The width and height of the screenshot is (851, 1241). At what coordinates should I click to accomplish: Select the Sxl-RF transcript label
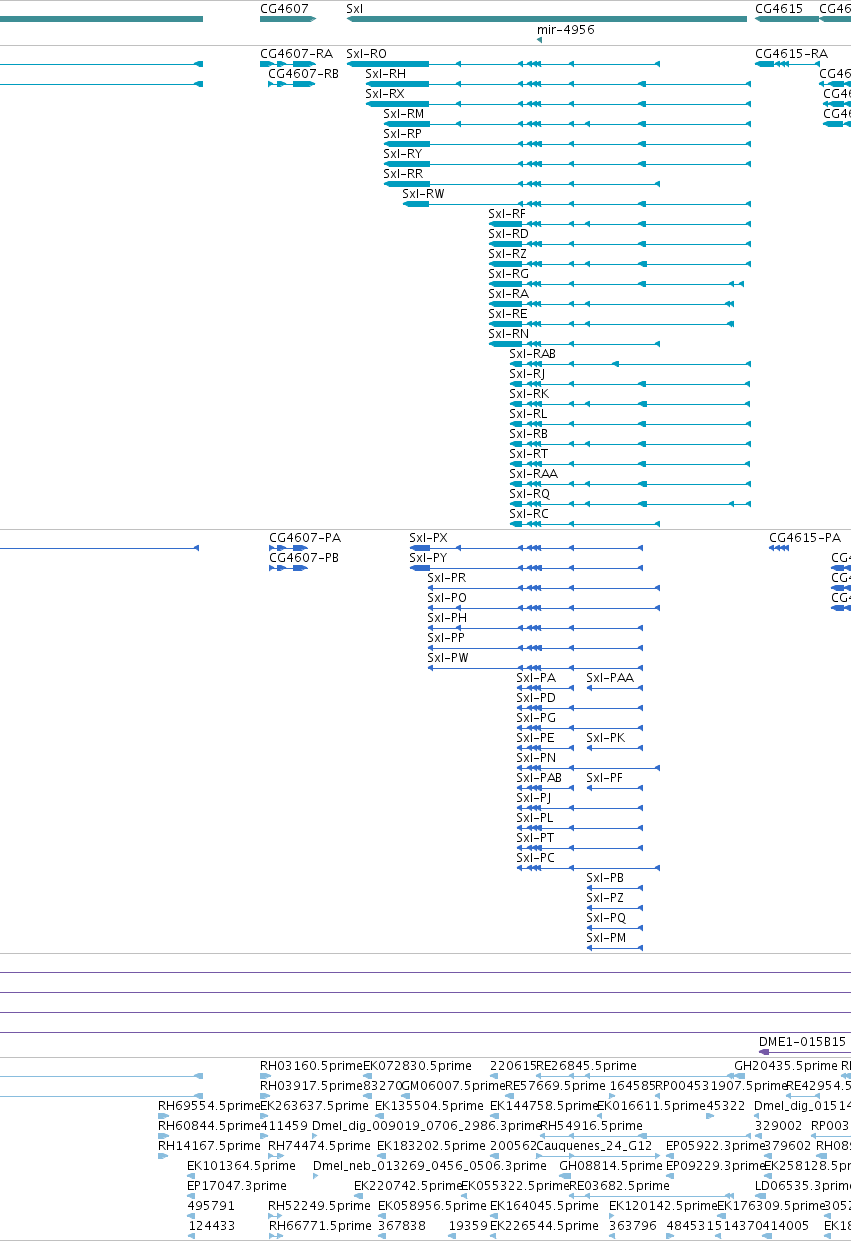(x=507, y=214)
